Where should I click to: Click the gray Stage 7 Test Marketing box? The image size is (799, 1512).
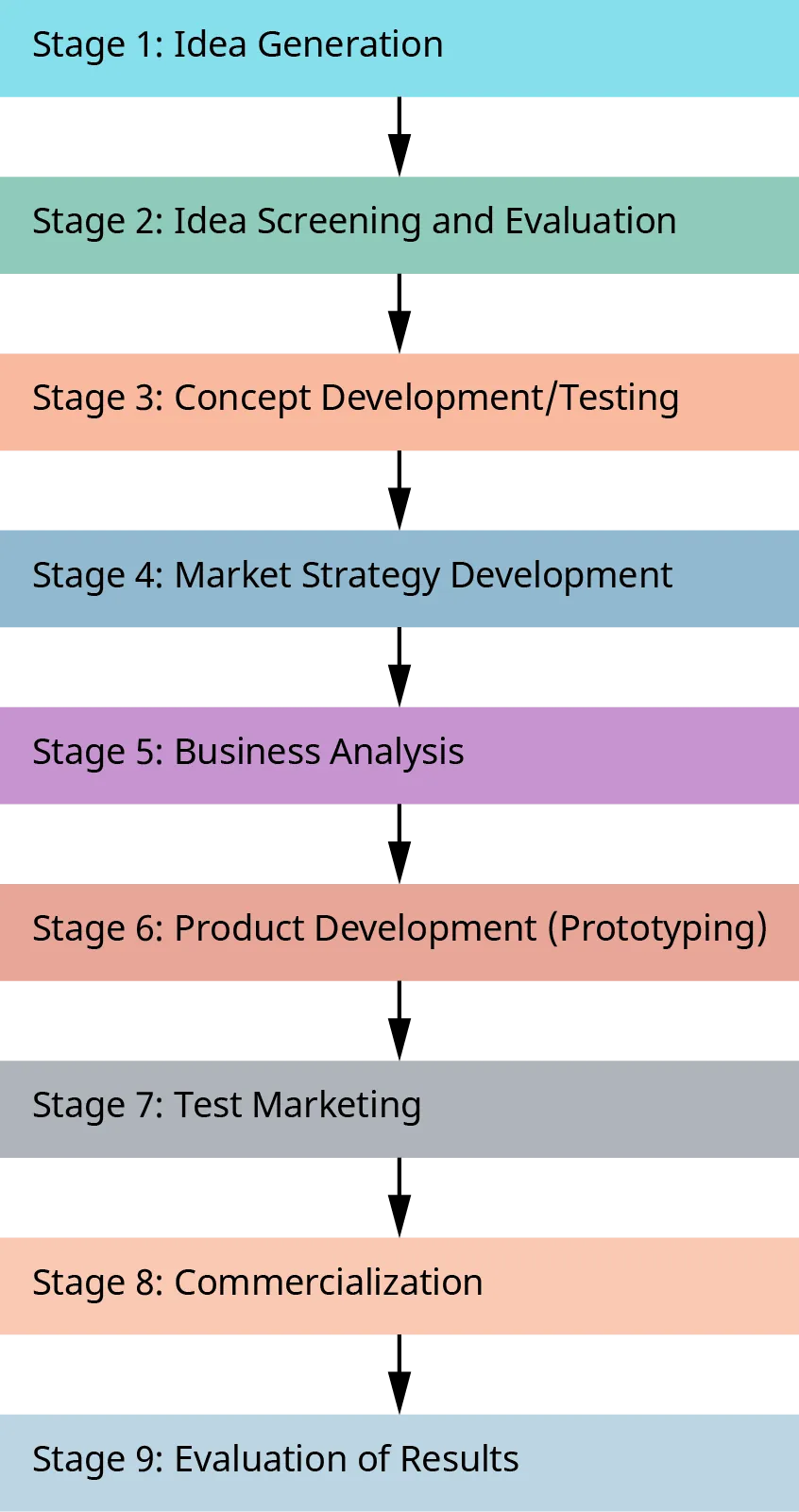[399, 1109]
